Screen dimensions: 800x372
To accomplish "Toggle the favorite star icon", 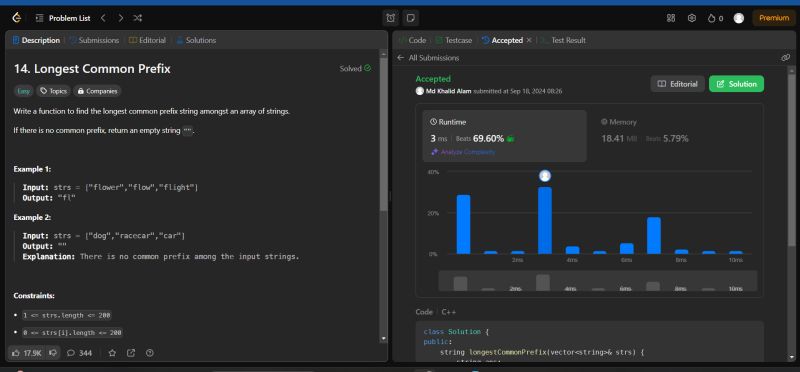I will coord(112,353).
